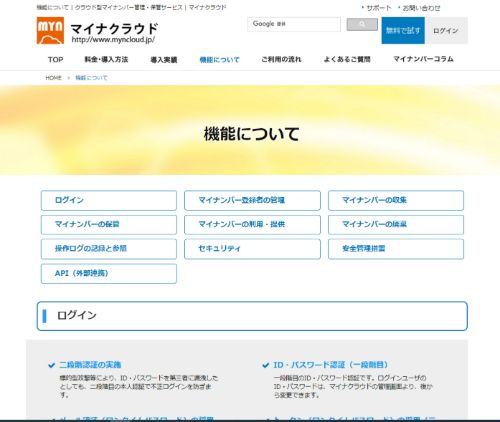Jump to マイナンバー登録者の管理 section
Screen dimensions: 500x422
tap(252, 200)
